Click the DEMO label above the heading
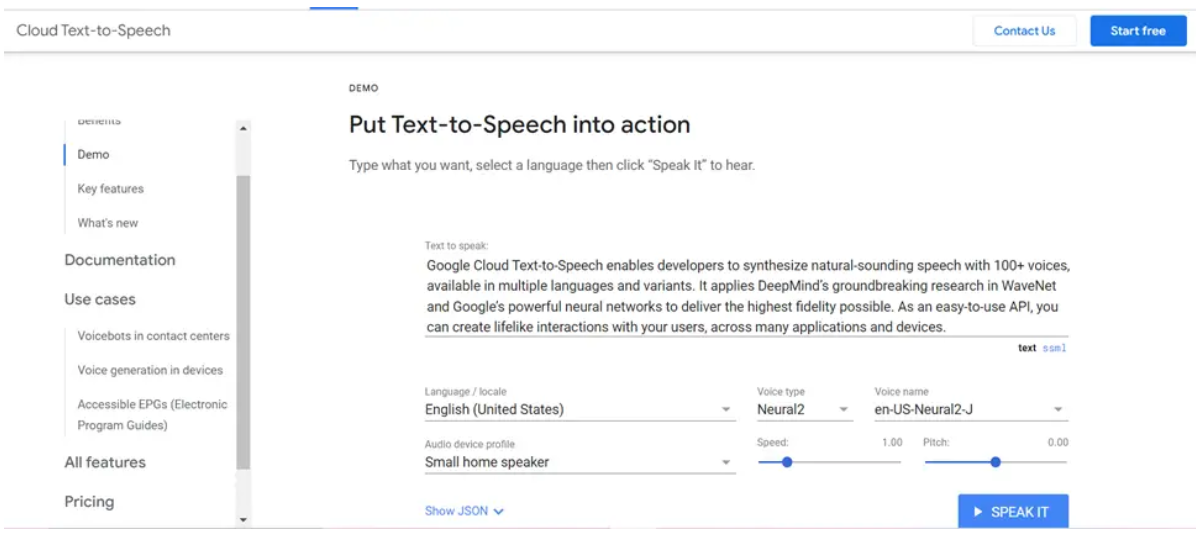Screen dimensions: 1196x542 [x=363, y=88]
